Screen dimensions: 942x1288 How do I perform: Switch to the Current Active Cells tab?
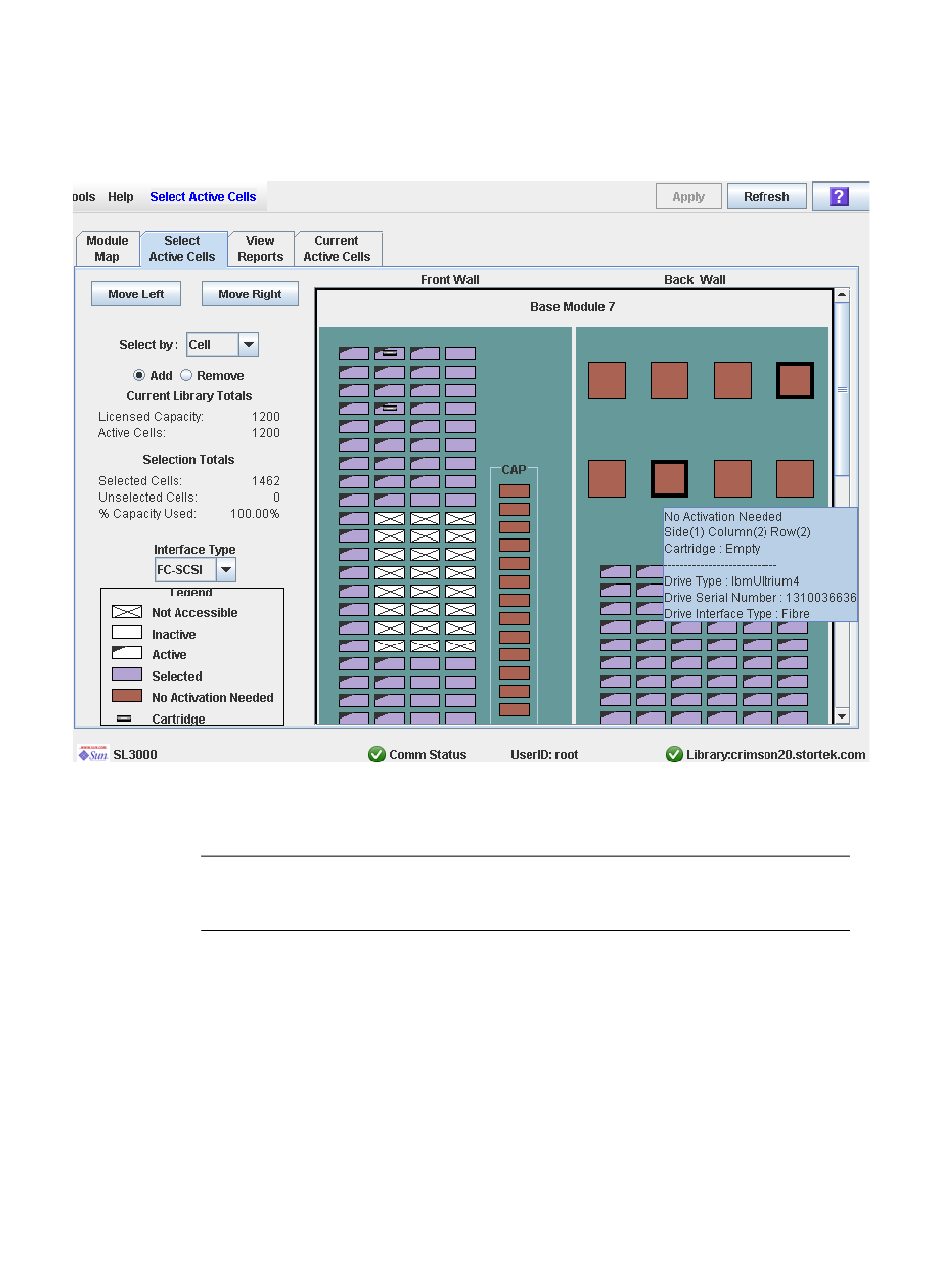point(337,249)
